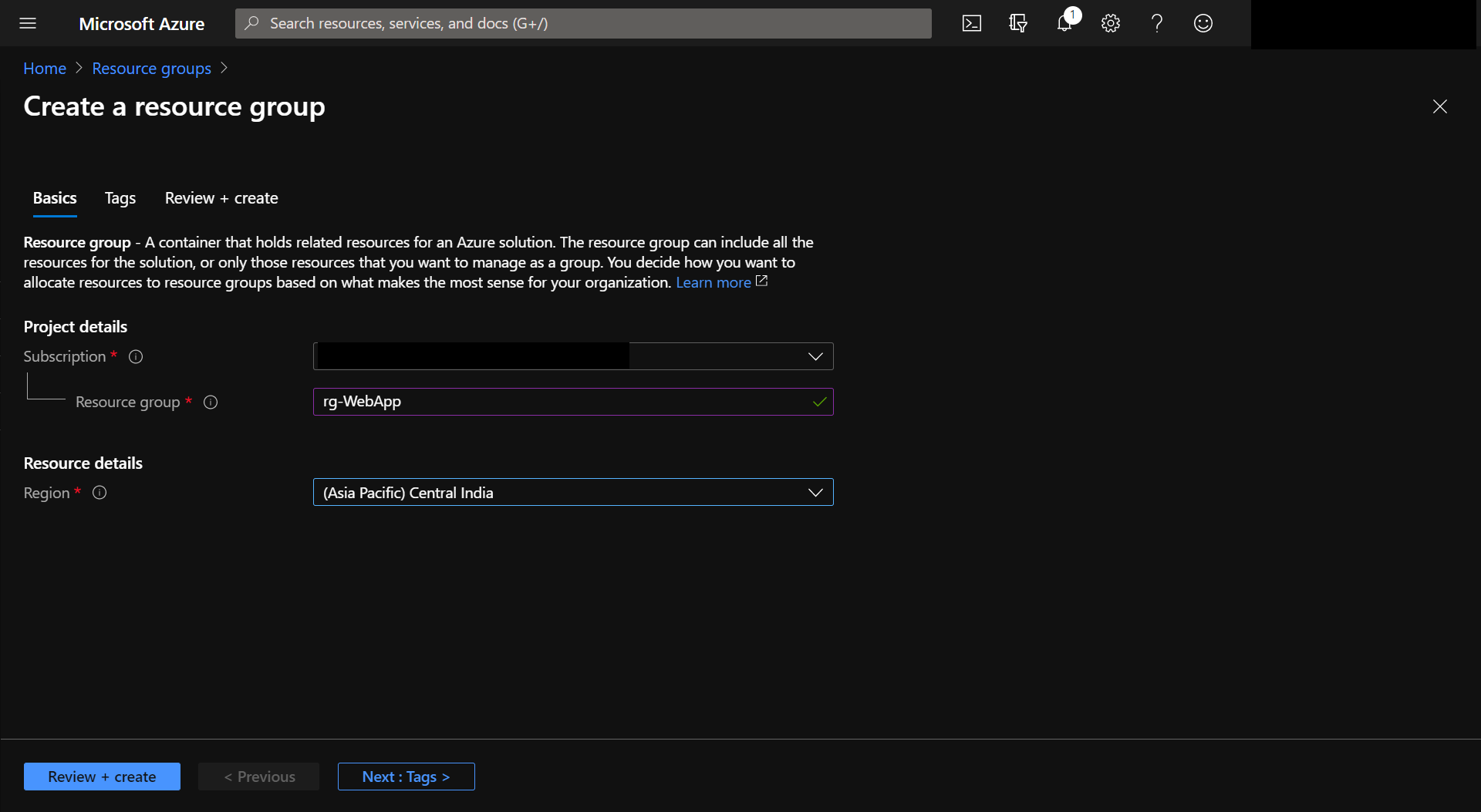
Task: Open the hamburger portal menu
Action: pyautogui.click(x=28, y=23)
